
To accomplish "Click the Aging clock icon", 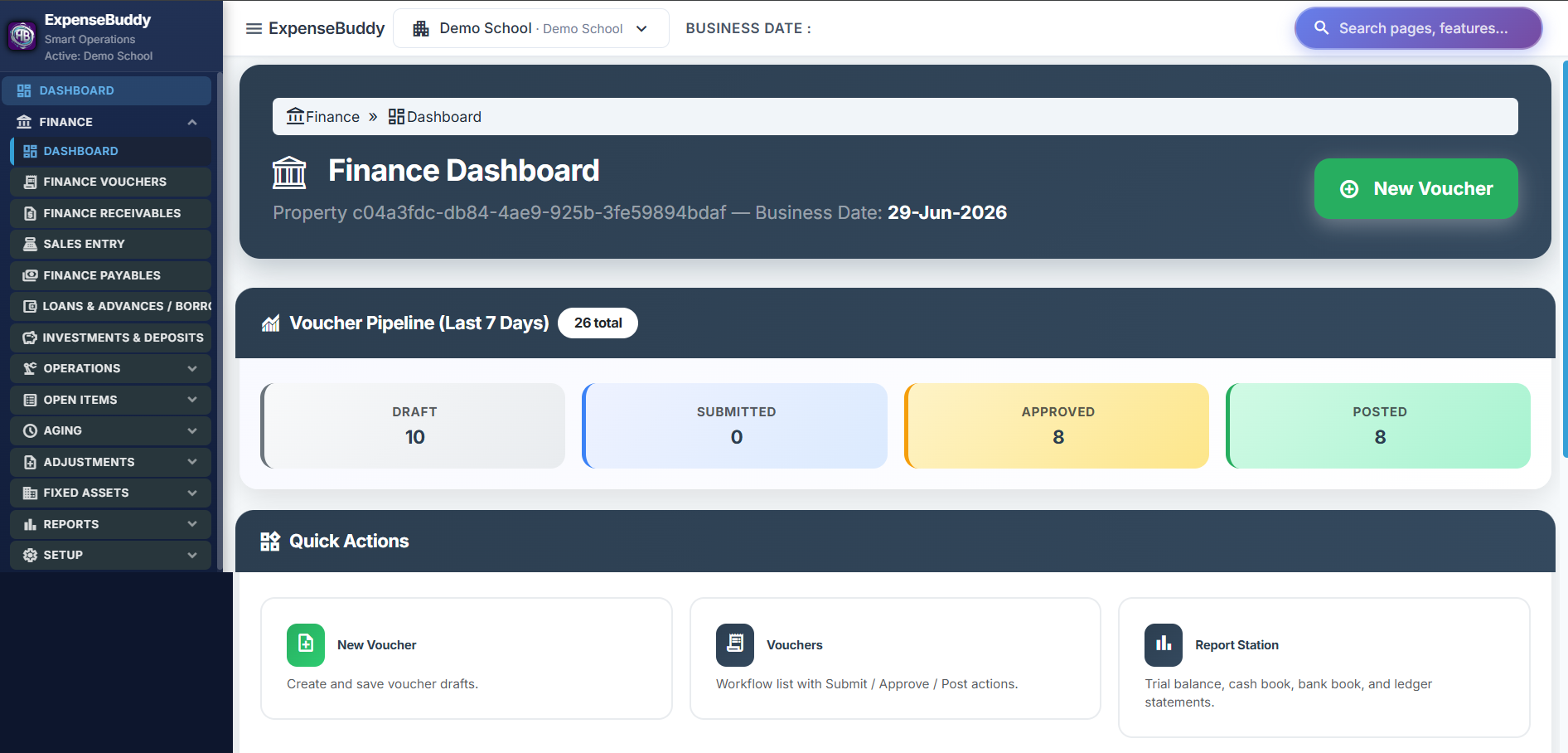I will [x=31, y=430].
